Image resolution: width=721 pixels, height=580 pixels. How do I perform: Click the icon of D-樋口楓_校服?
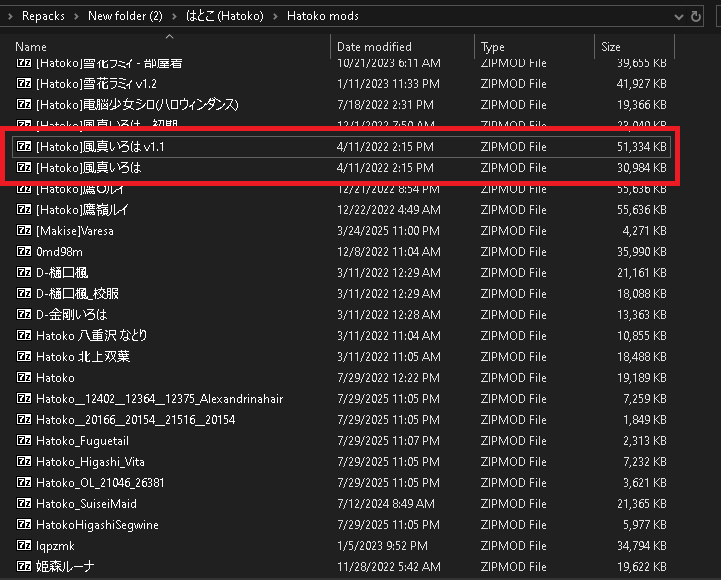(x=24, y=294)
